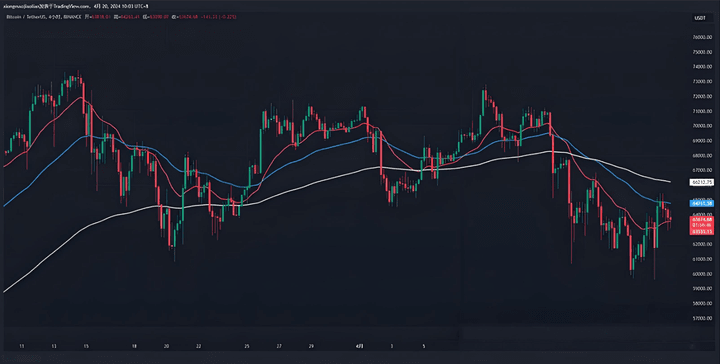Viewport: 720px width, 364px height.
Task: Click the 5 date marker on time axis
Action: point(424,346)
